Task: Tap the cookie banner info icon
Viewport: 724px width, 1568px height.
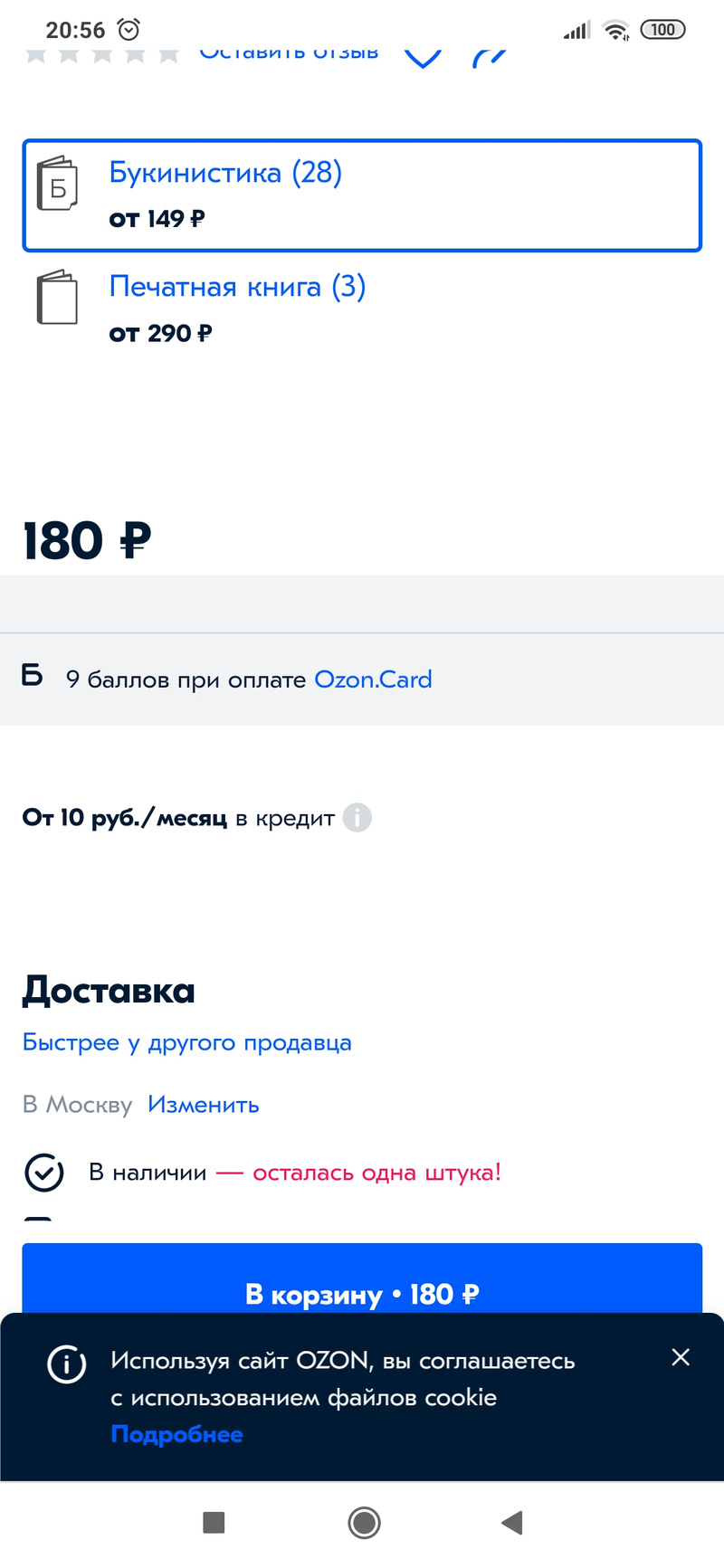Action: click(66, 1364)
